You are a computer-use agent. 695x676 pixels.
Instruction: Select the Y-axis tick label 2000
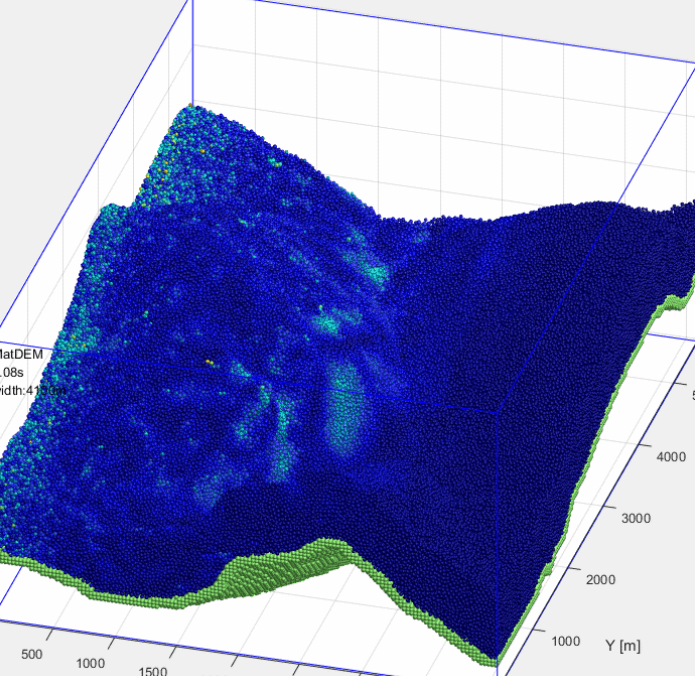pyautogui.click(x=601, y=580)
